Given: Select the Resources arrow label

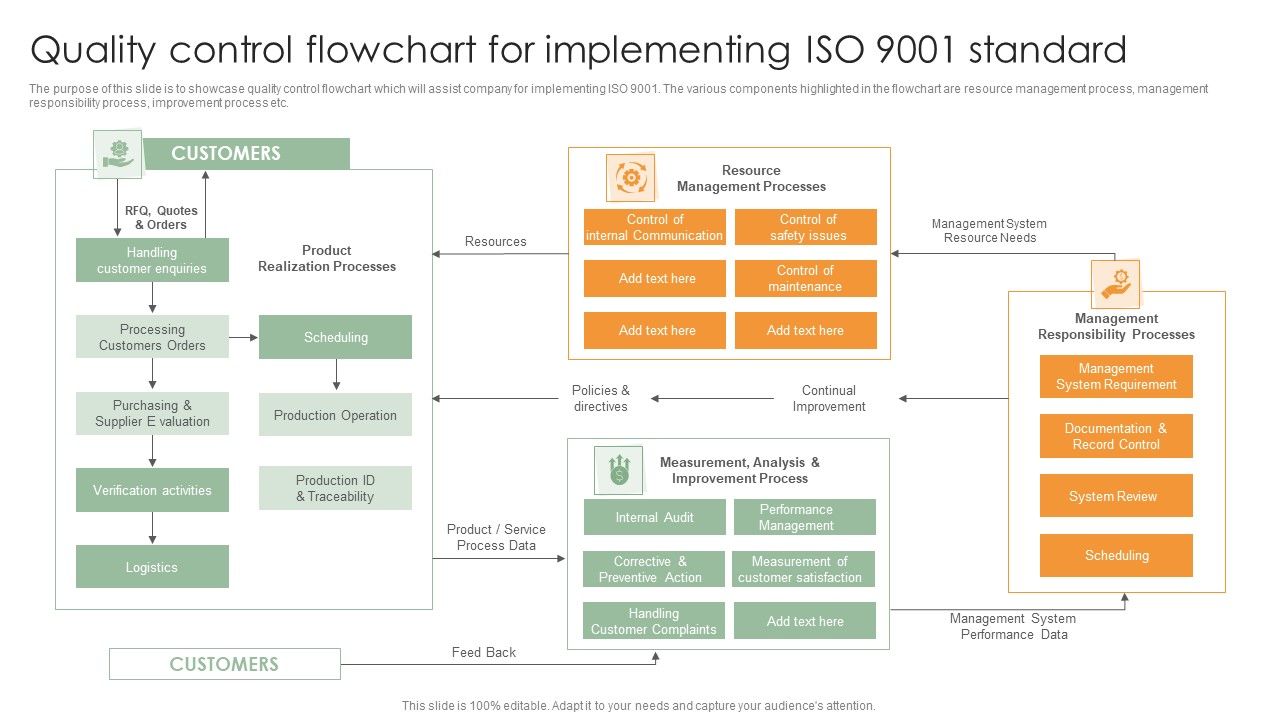Looking at the screenshot, I should [495, 241].
